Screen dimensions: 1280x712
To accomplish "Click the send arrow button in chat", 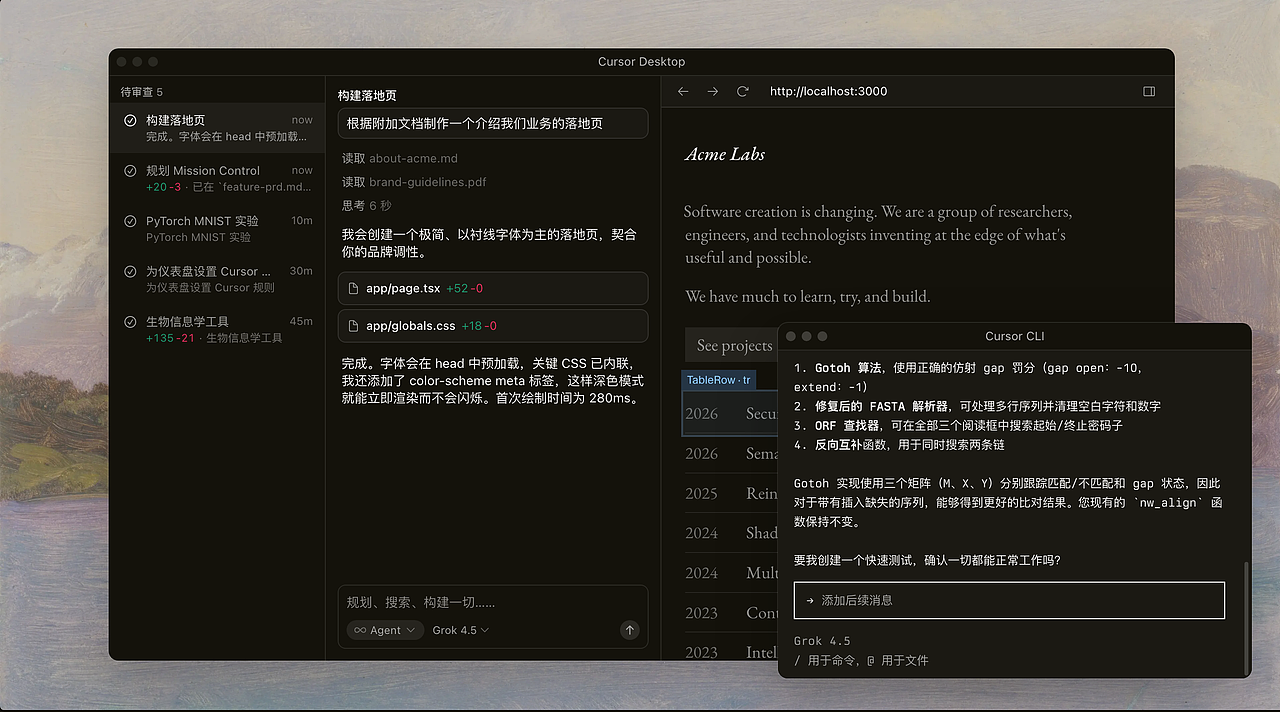I will 629,630.
